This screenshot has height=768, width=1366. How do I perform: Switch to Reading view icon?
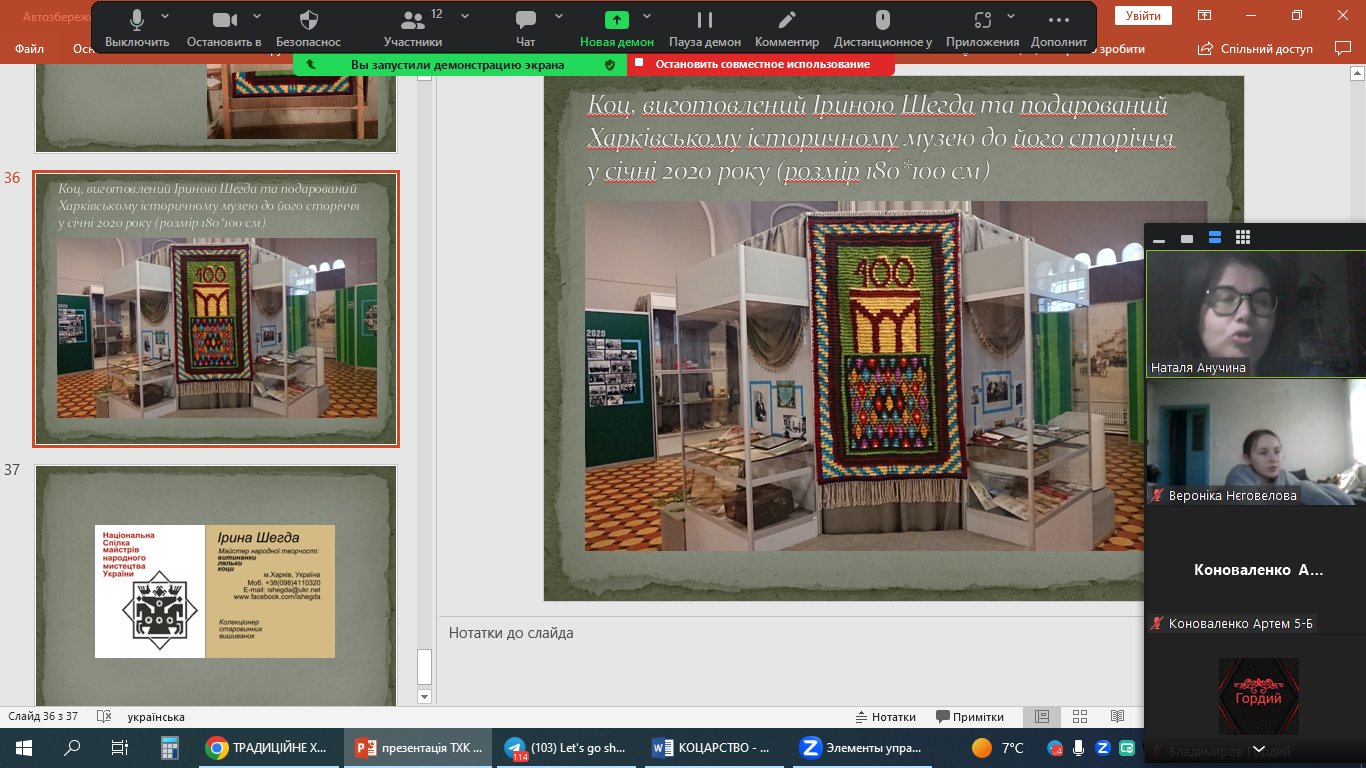1117,717
